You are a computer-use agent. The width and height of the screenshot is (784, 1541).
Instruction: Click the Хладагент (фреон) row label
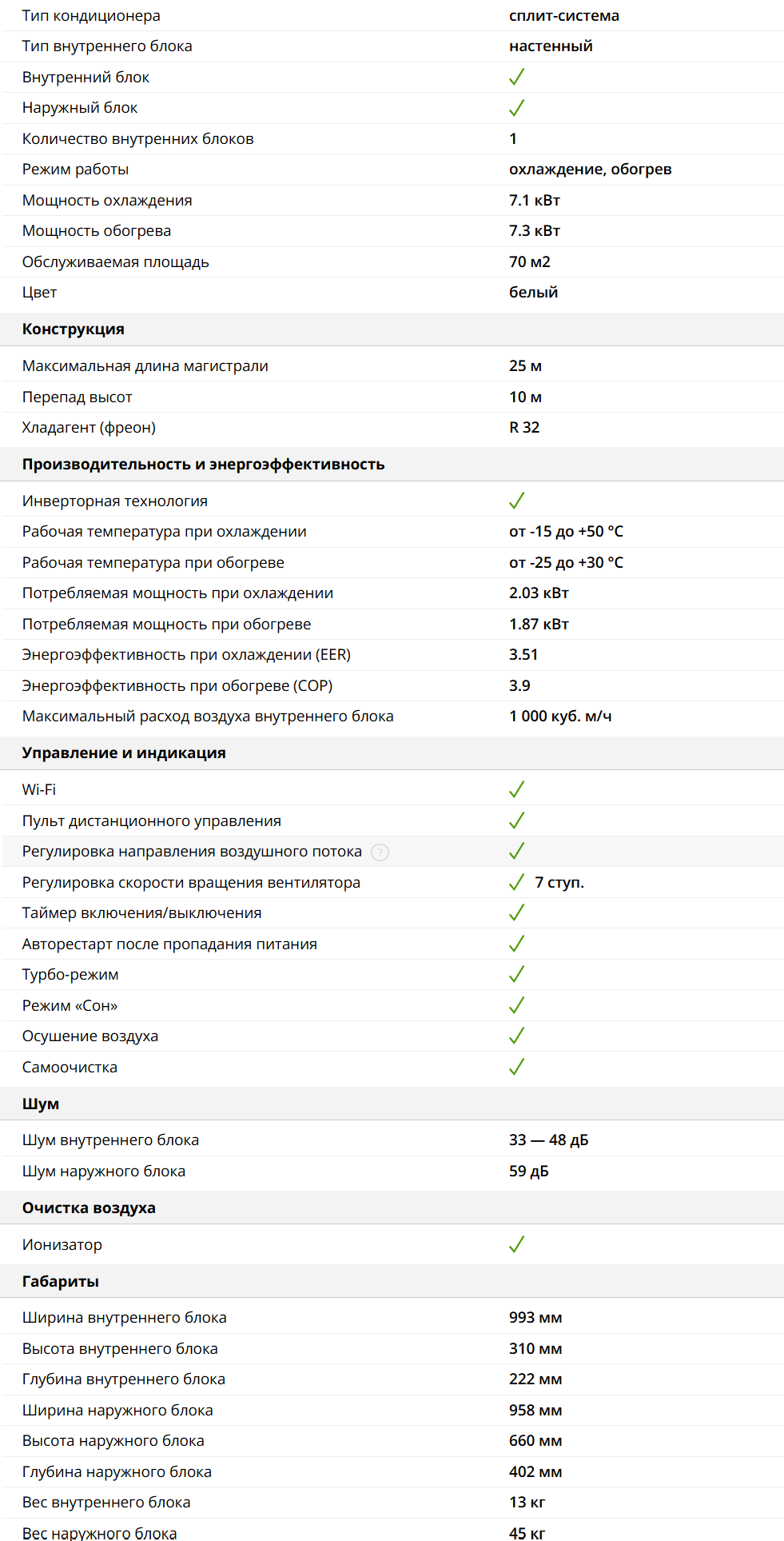click(89, 428)
